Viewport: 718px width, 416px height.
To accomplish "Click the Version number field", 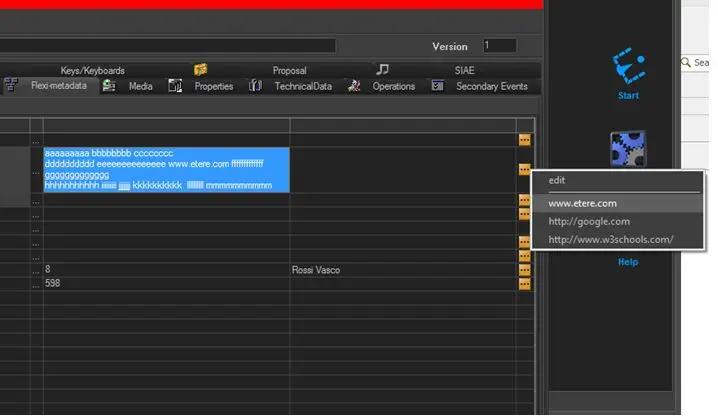I will coord(500,46).
